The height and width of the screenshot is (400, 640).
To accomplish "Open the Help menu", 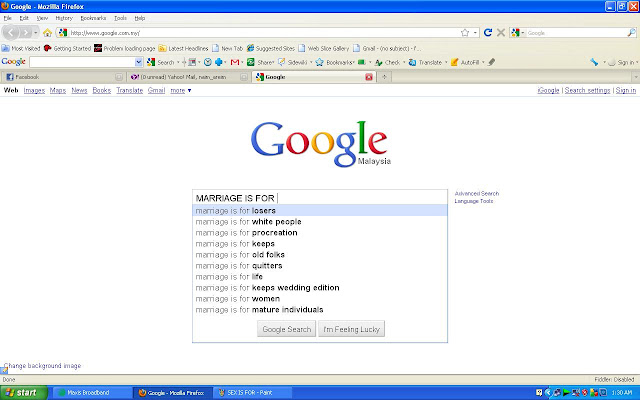I will pyautogui.click(x=140, y=18).
